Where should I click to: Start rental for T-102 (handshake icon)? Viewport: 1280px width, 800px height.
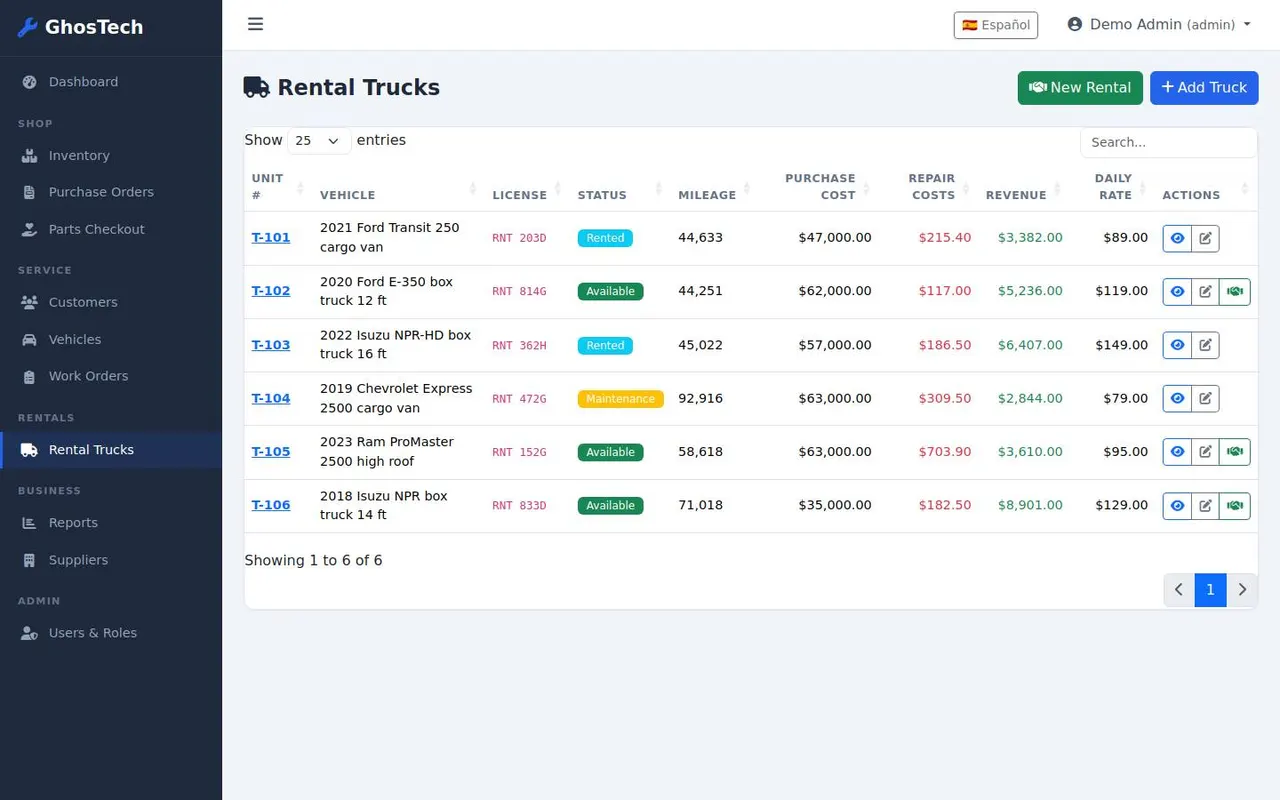coord(1235,291)
